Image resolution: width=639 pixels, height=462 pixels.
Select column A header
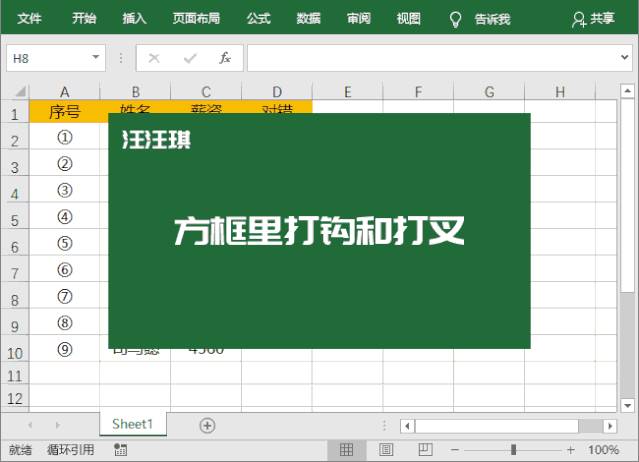pyautogui.click(x=64, y=92)
